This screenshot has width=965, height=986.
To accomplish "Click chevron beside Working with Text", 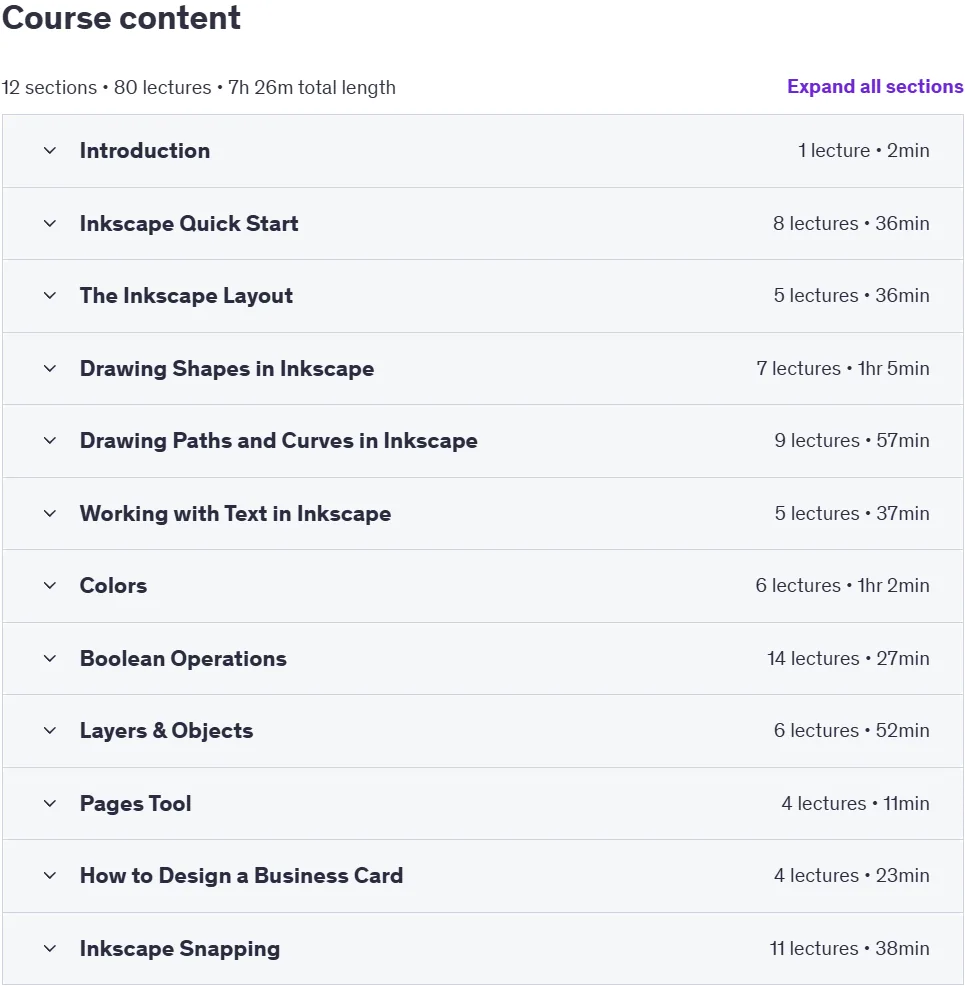I will [50, 514].
